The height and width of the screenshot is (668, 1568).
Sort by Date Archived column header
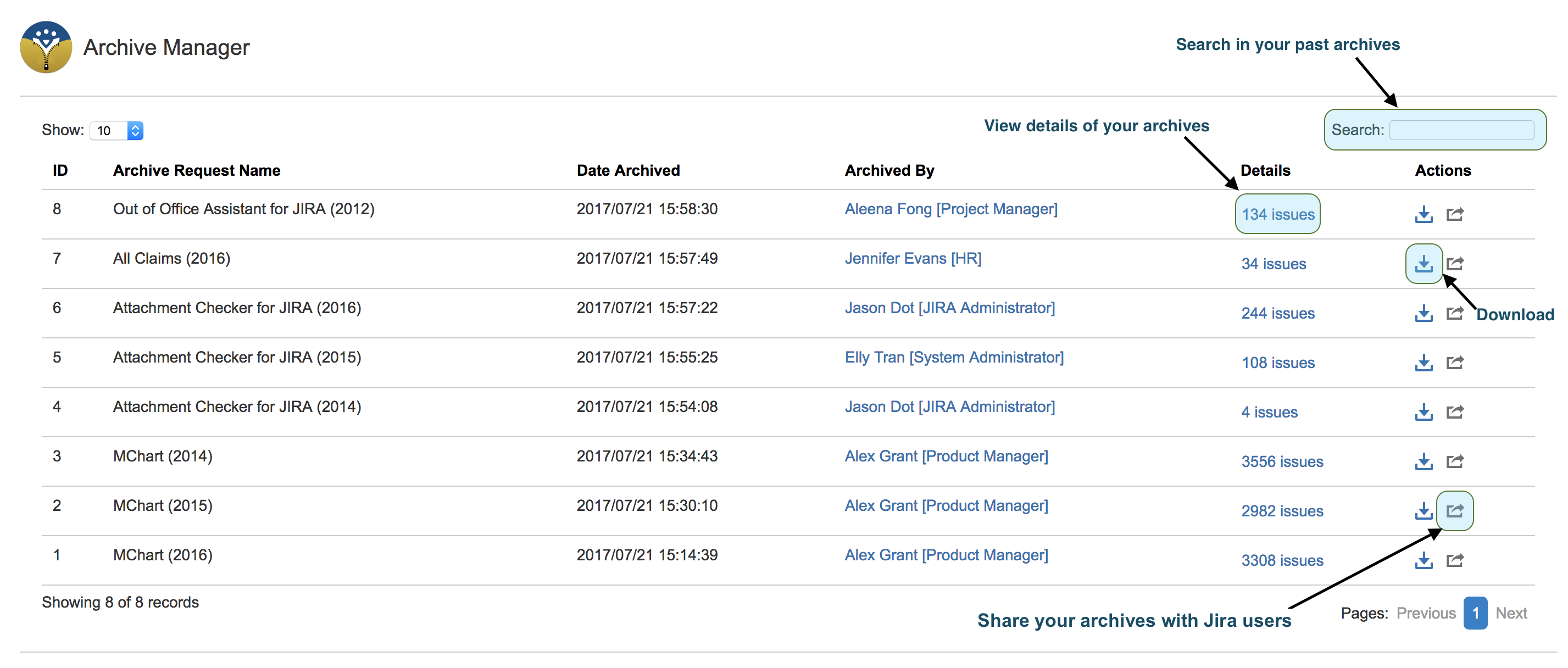point(627,171)
